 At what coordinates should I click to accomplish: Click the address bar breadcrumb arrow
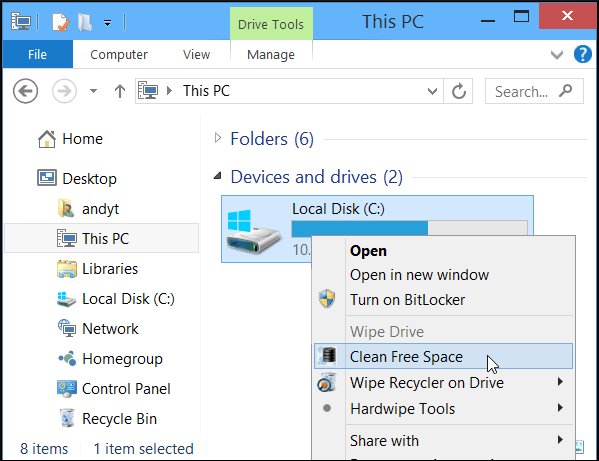[170, 91]
